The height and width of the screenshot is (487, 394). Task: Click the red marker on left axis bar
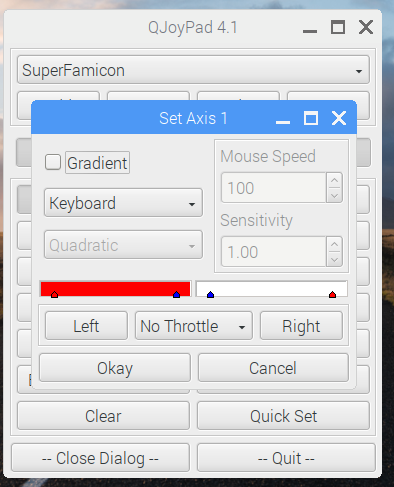point(54,294)
